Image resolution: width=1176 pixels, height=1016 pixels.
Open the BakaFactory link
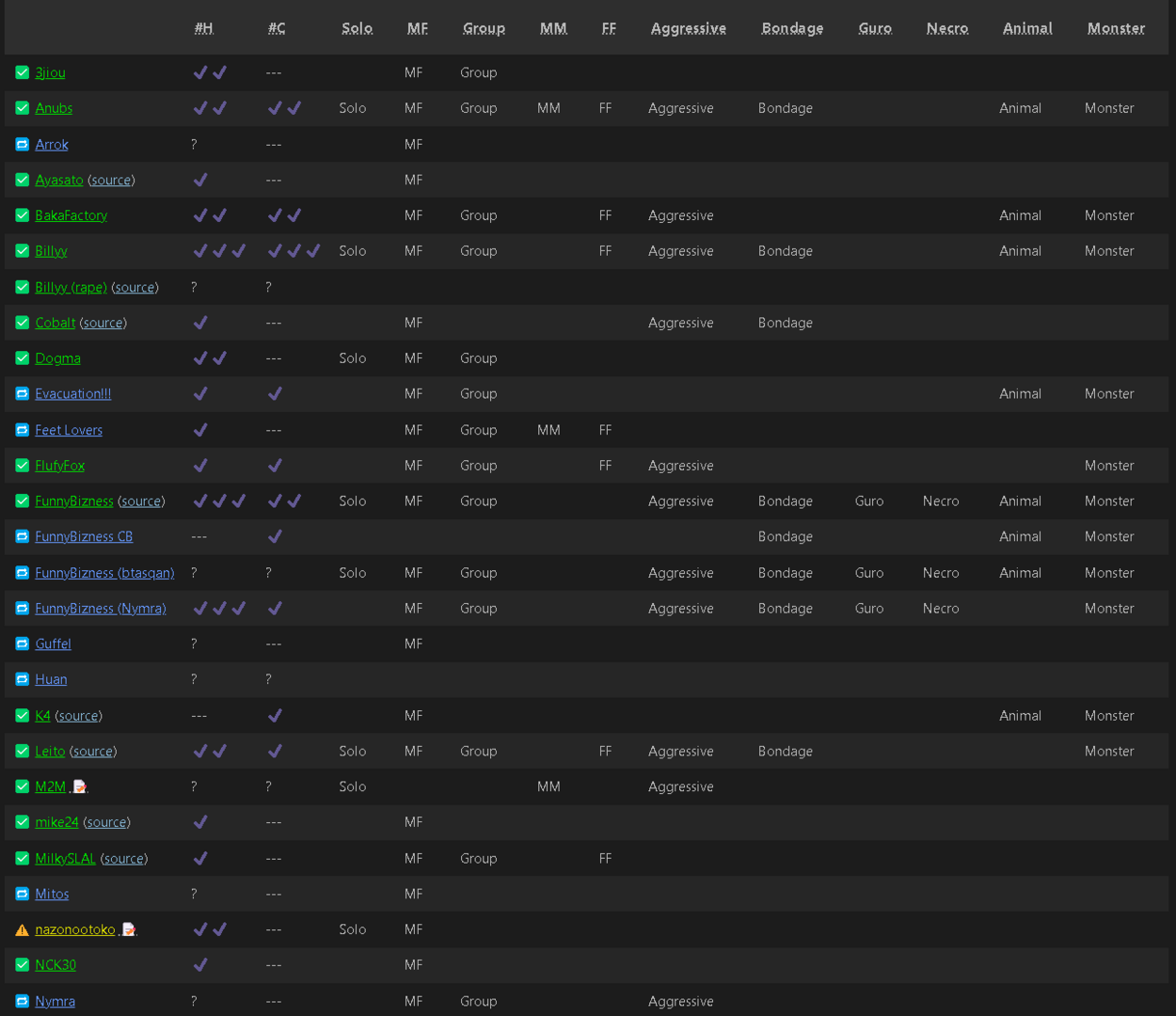coord(72,215)
